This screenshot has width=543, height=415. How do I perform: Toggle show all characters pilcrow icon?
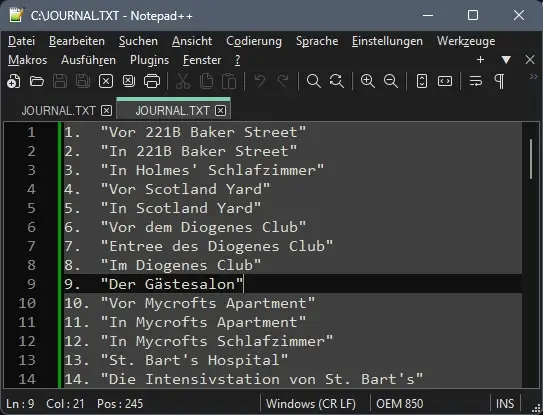click(x=499, y=81)
